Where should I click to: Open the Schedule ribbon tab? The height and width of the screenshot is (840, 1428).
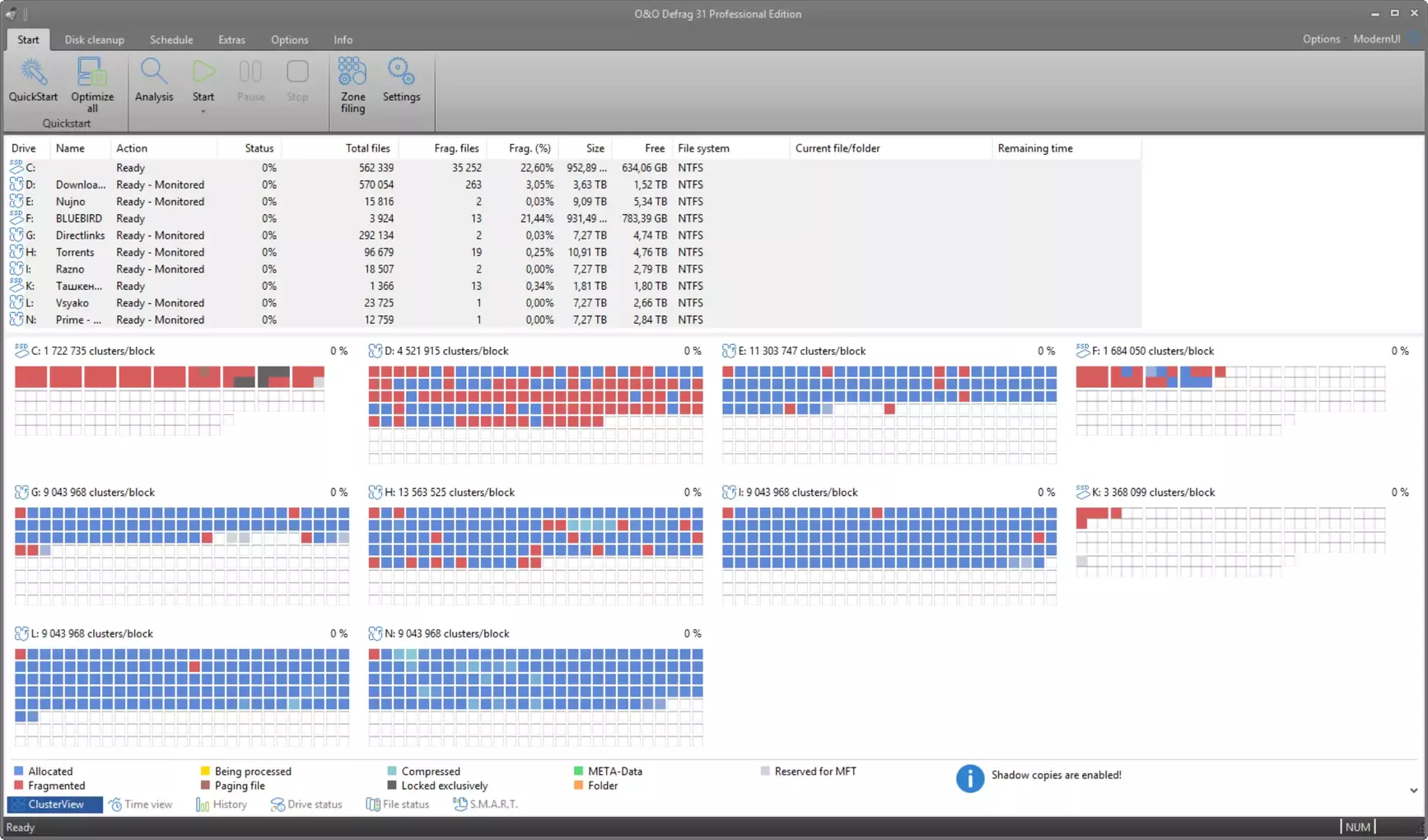click(x=171, y=40)
